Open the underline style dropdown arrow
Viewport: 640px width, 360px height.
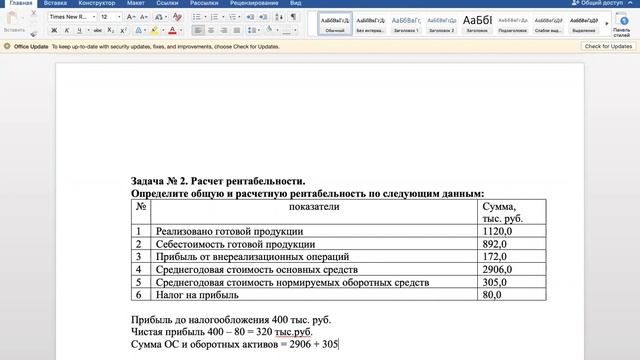tap(88, 30)
